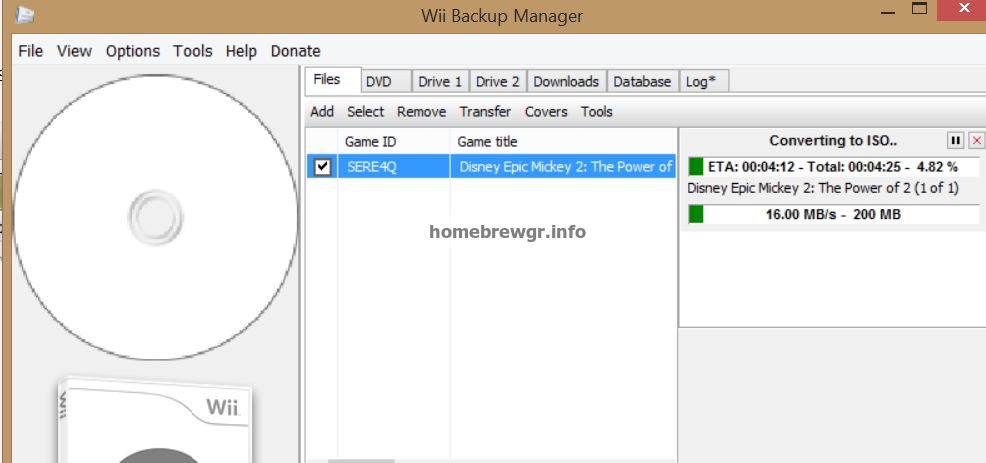
Task: Sort by the Game ID column header
Action: pos(394,142)
